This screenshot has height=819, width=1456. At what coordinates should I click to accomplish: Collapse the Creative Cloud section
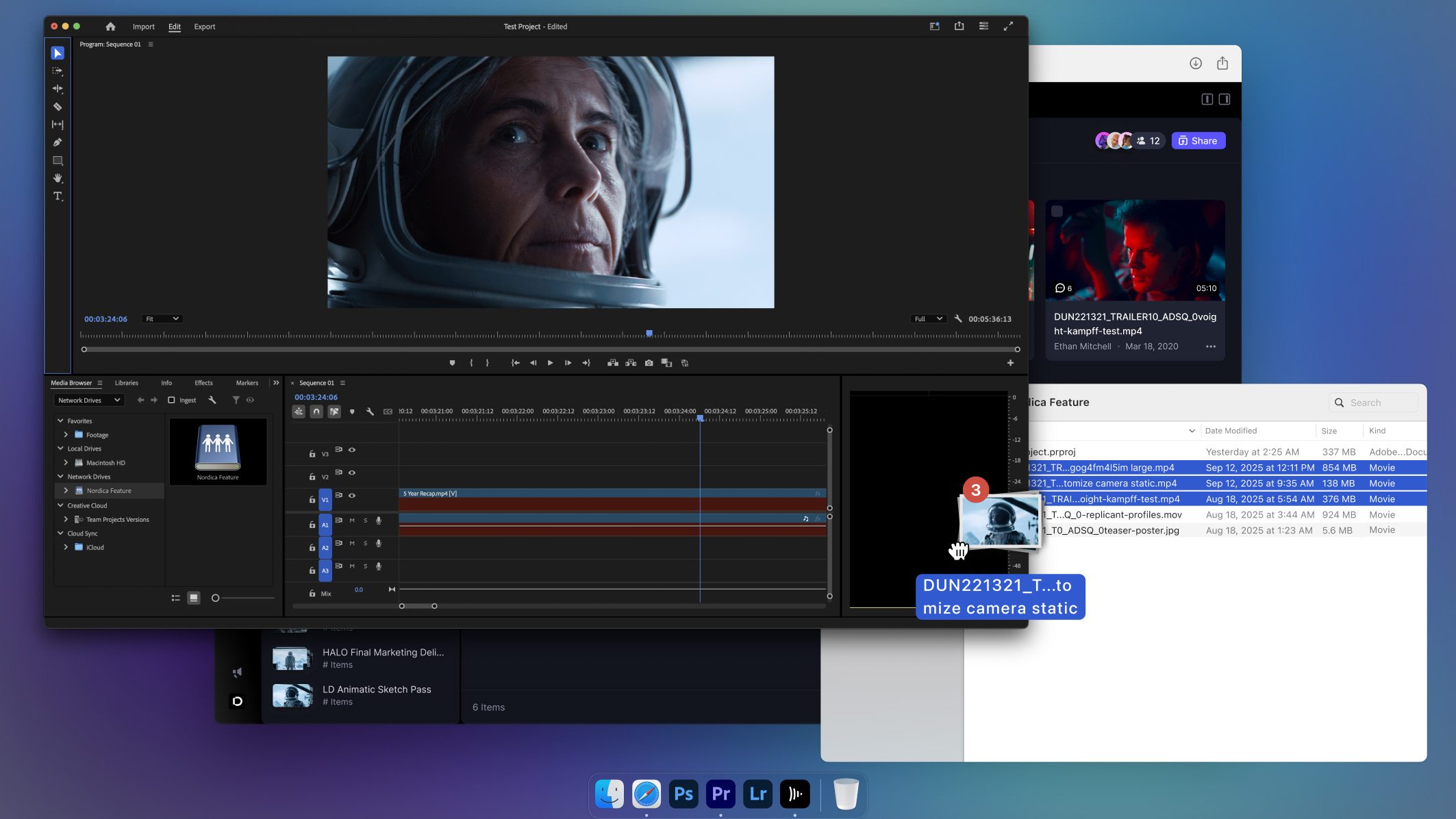tap(60, 505)
